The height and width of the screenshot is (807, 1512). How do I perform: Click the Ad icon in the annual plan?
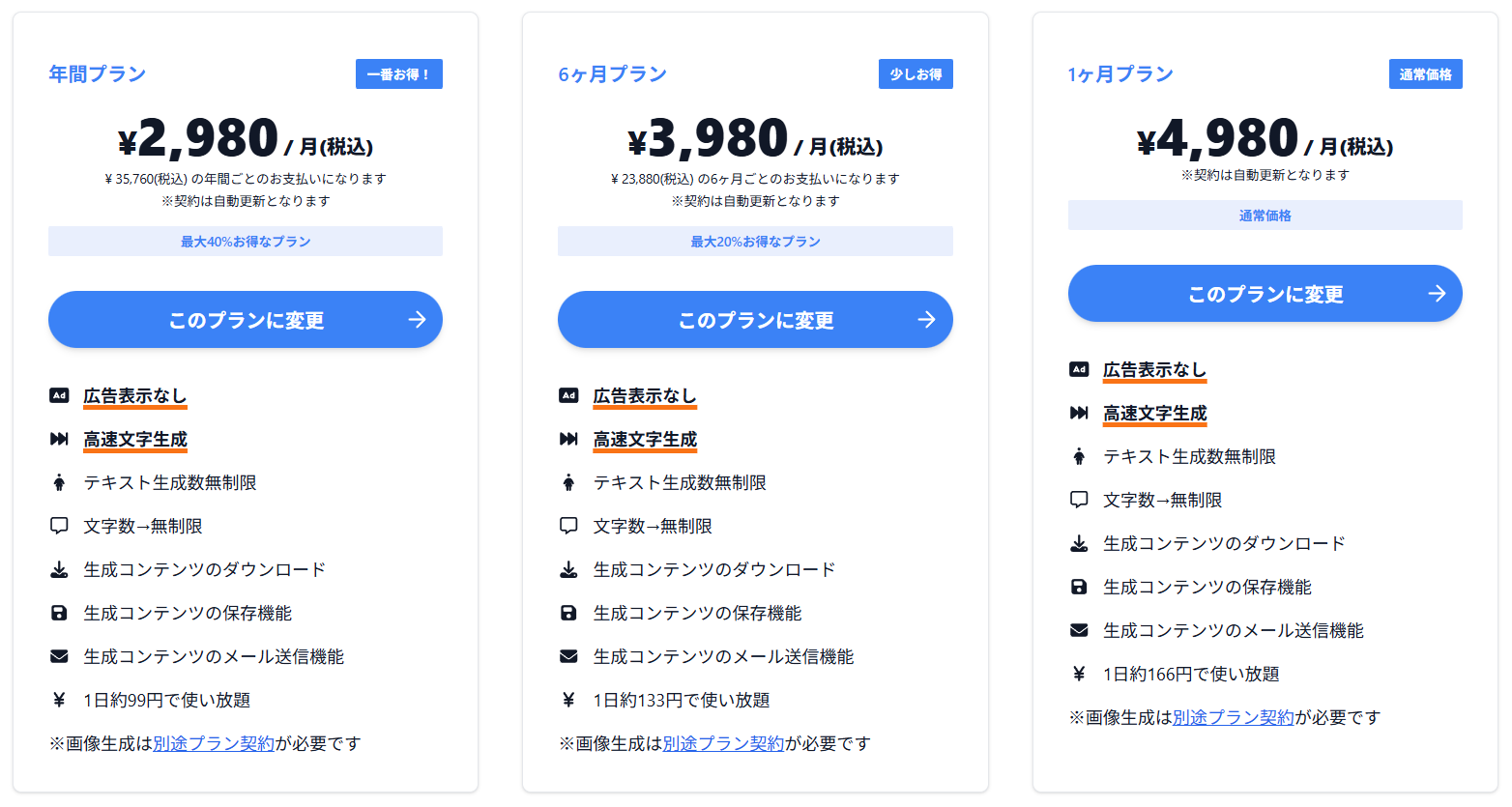pyautogui.click(x=59, y=395)
